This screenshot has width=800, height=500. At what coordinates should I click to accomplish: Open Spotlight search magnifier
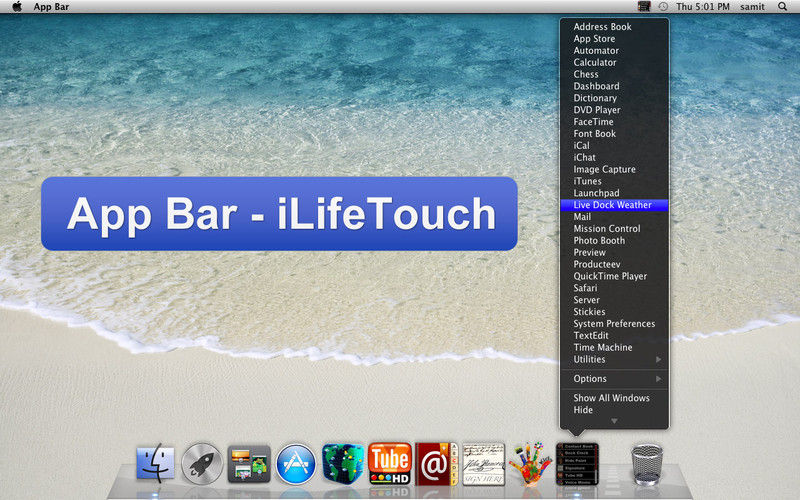click(782, 7)
